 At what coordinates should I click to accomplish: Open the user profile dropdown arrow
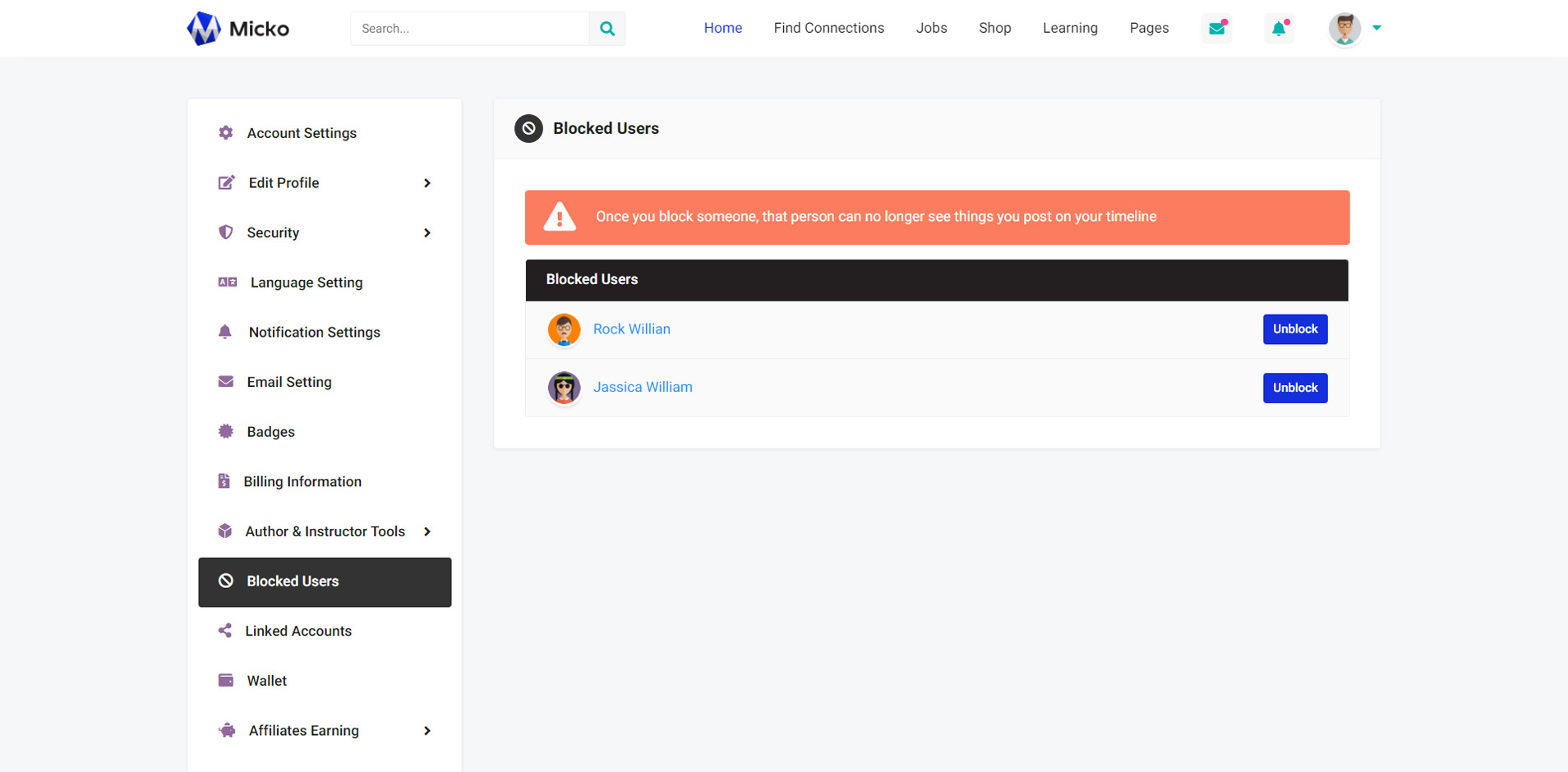1377,28
